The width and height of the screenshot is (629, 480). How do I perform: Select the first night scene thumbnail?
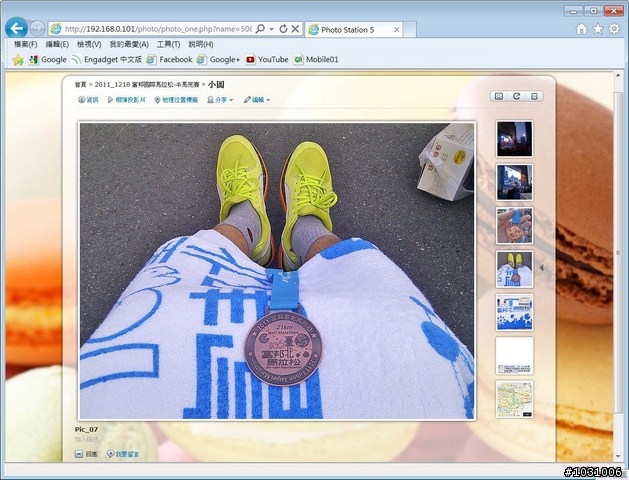point(514,139)
